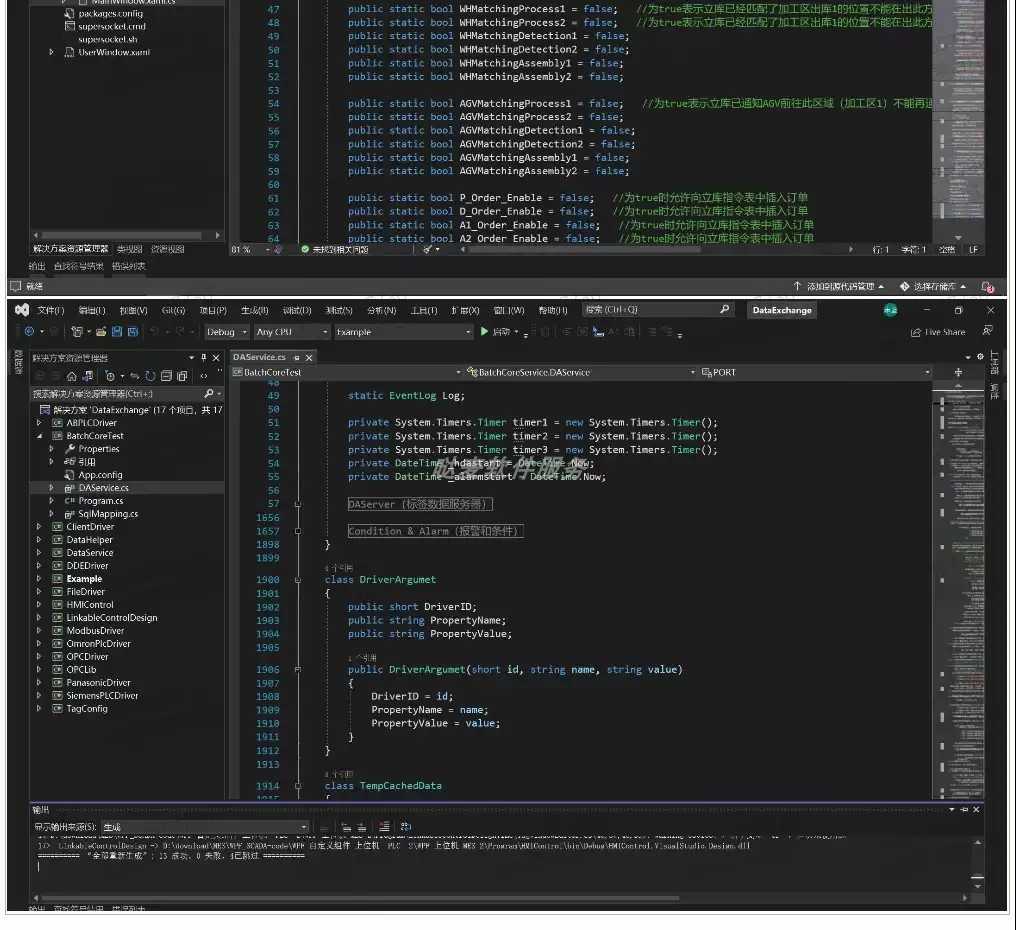Click the green Start debugging arrow
The width and height of the screenshot is (1016, 930).
click(484, 331)
